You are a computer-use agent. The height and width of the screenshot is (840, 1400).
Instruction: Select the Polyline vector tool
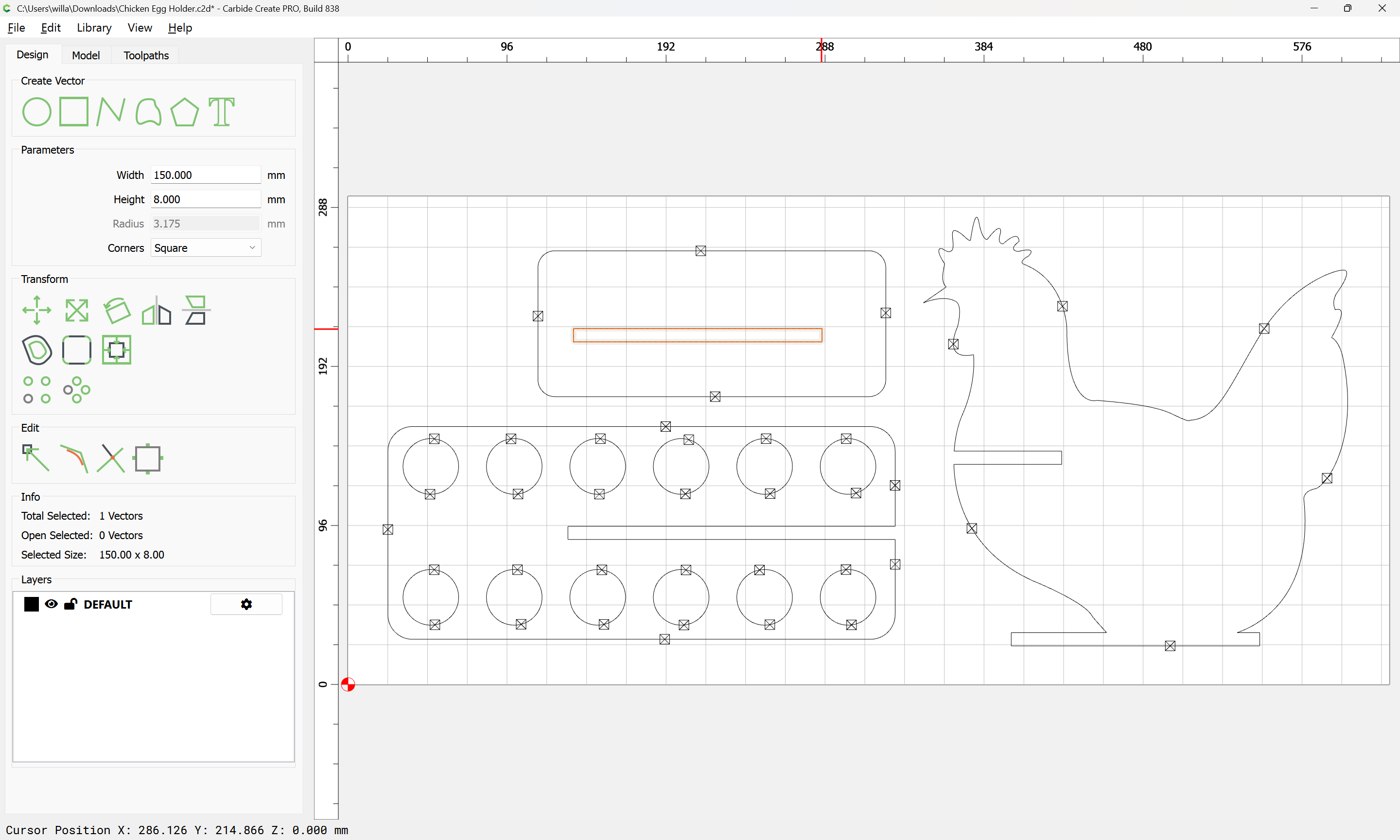pos(110,111)
